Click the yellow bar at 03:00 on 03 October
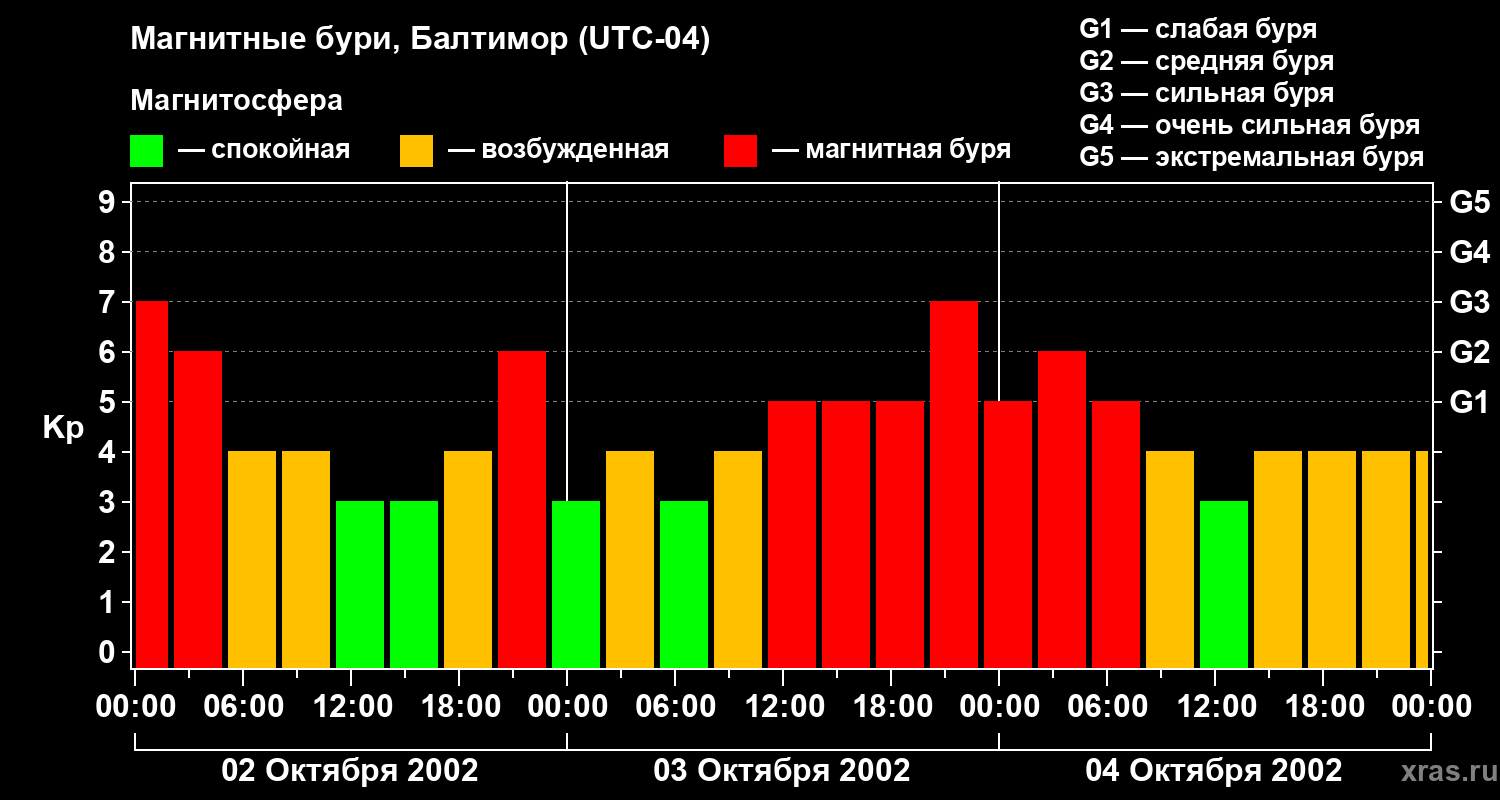 (x=630, y=559)
